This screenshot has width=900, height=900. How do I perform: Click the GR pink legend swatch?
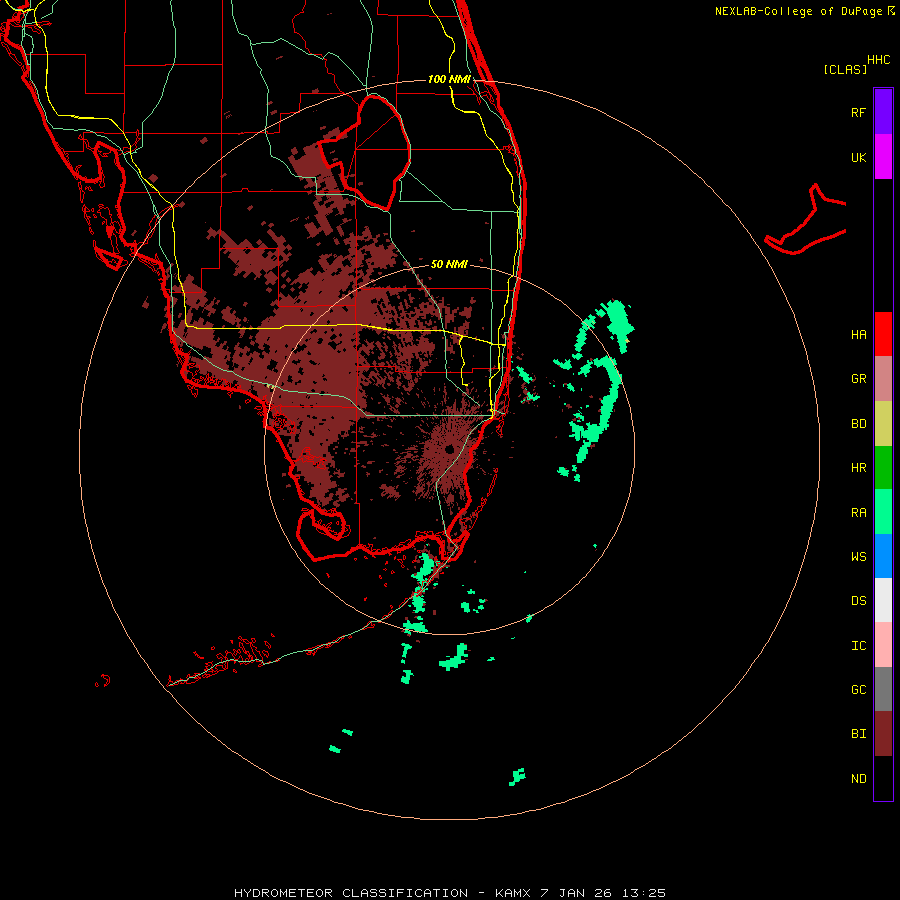(x=883, y=379)
